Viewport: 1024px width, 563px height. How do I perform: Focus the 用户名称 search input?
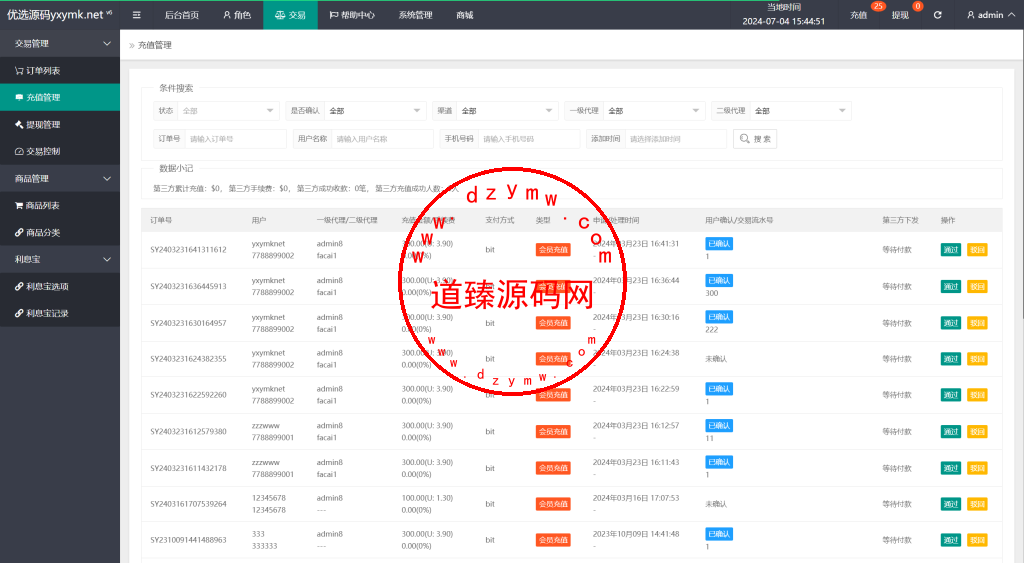[x=383, y=139]
